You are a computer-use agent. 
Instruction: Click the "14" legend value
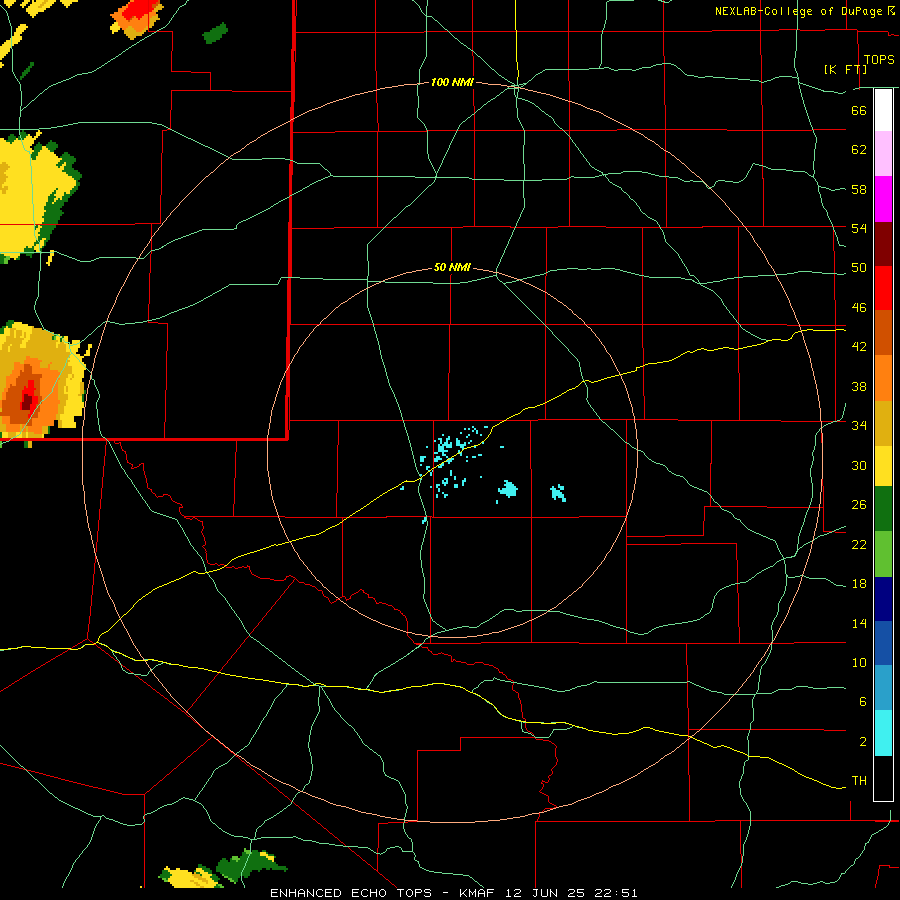coord(859,623)
